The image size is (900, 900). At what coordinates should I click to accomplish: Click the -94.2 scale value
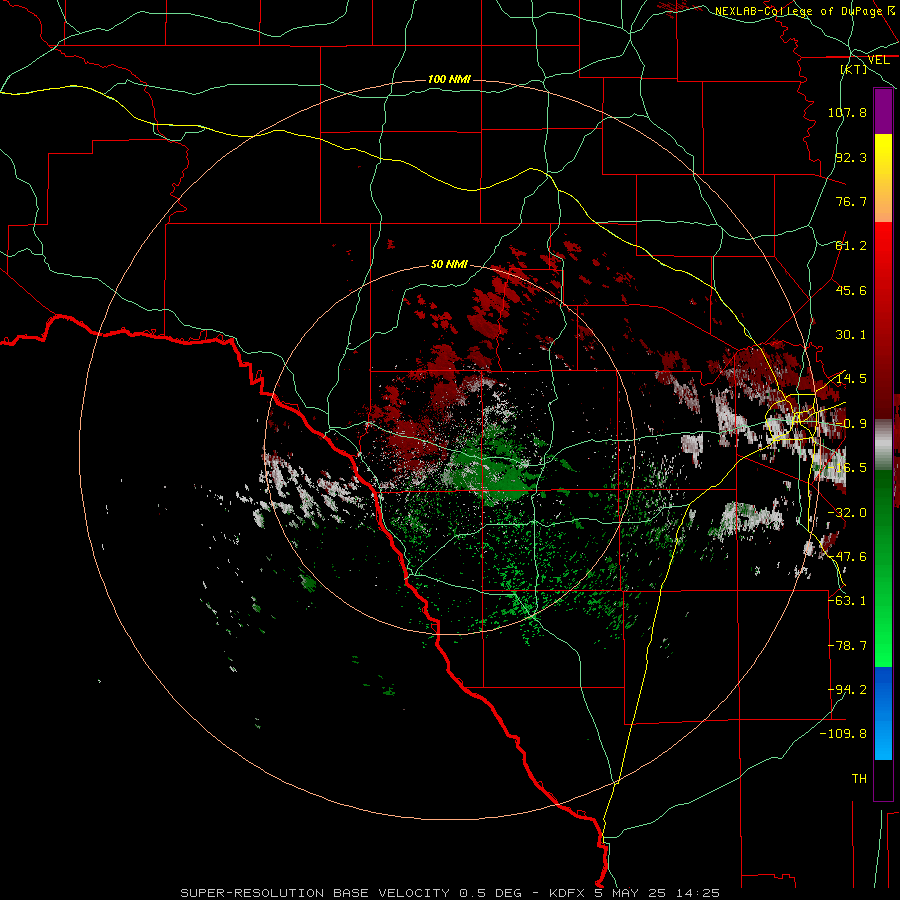847,690
